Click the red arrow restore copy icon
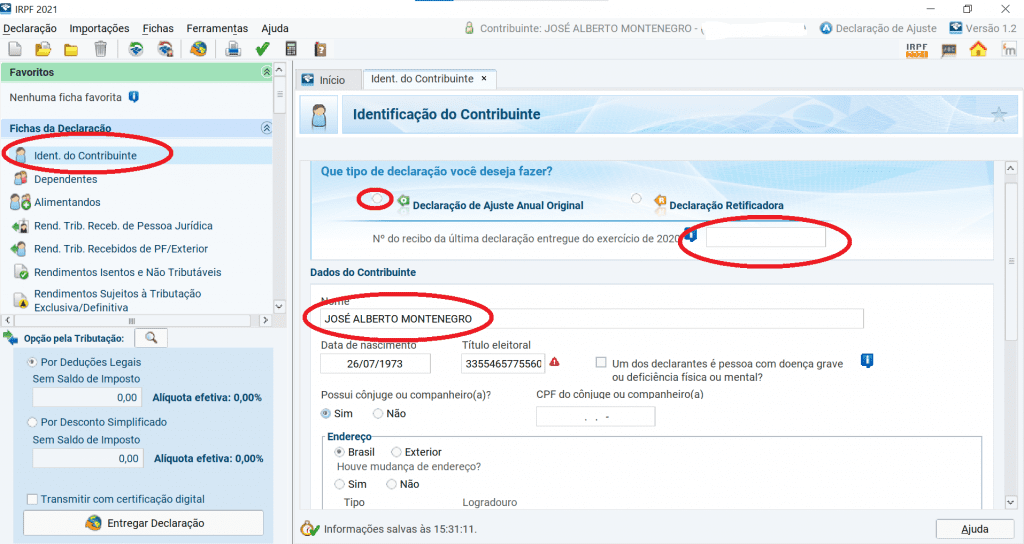Viewport: 1024px width, 544px height. coord(166,49)
